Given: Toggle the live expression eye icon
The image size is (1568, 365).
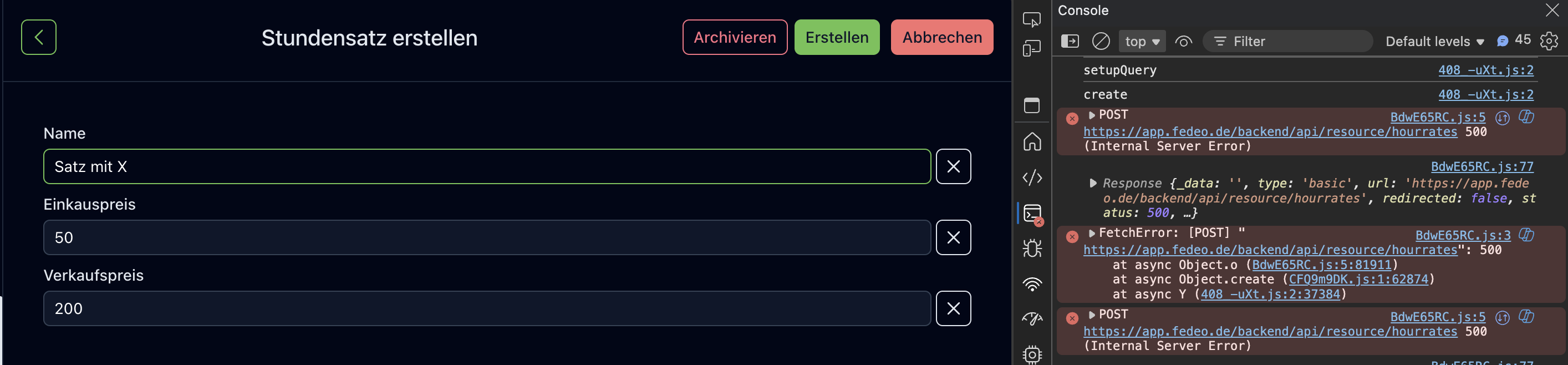Looking at the screenshot, I should coord(1183,42).
